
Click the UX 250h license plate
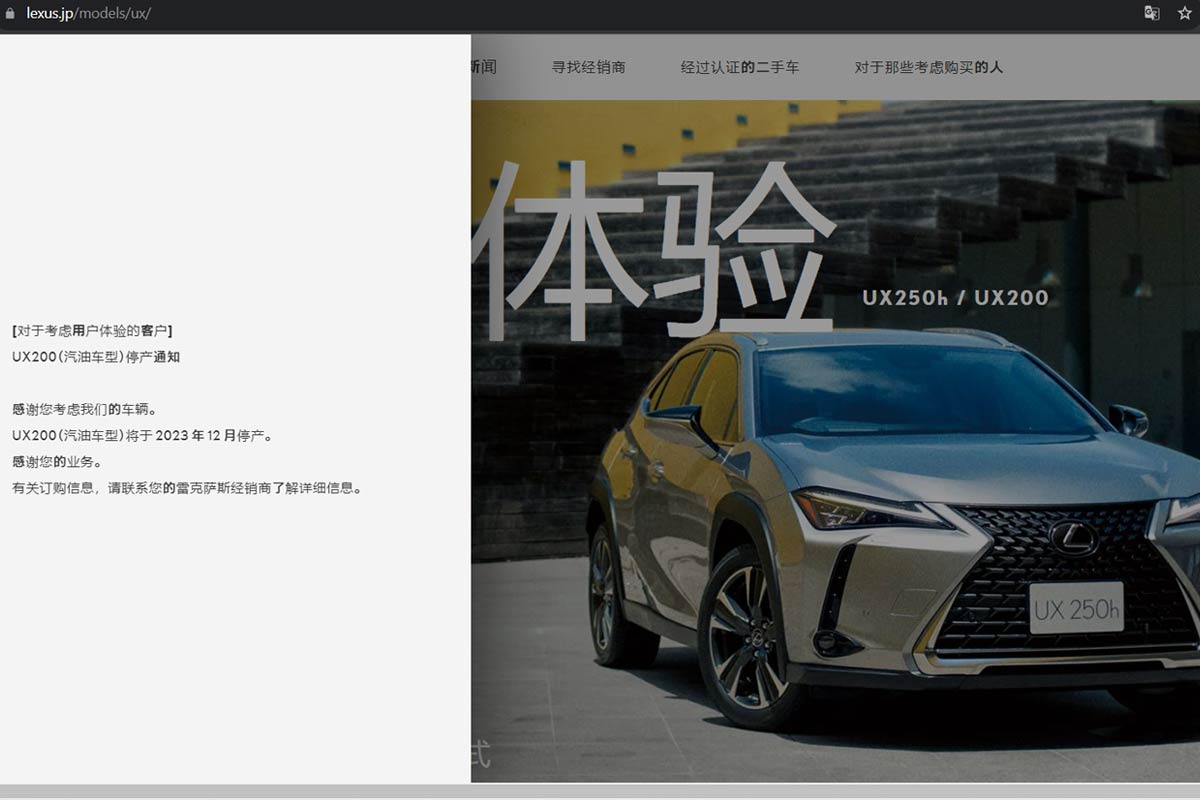tap(1076, 608)
